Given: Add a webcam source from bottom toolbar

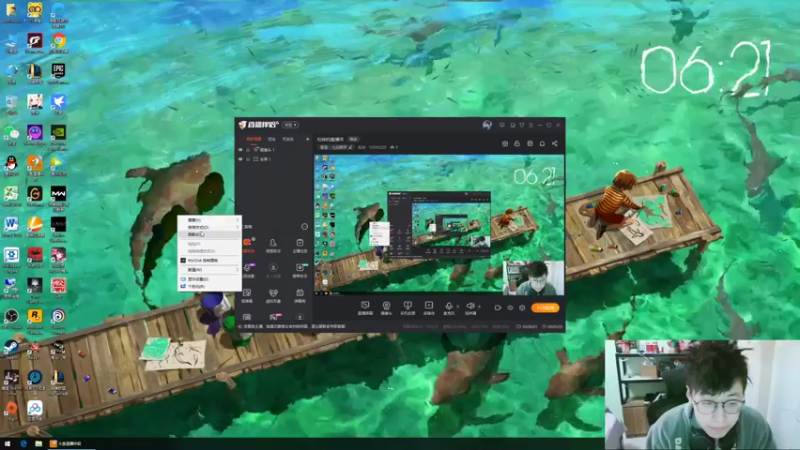Looking at the screenshot, I should click(x=386, y=307).
